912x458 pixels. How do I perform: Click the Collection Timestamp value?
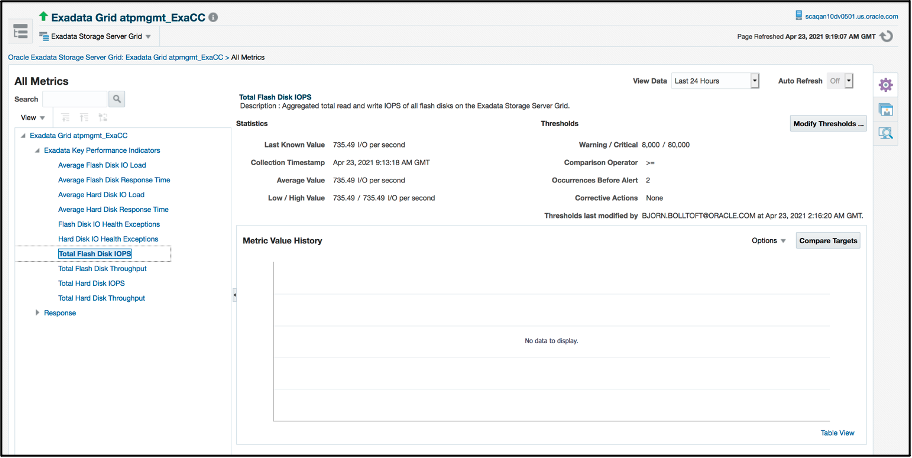tap(382, 162)
